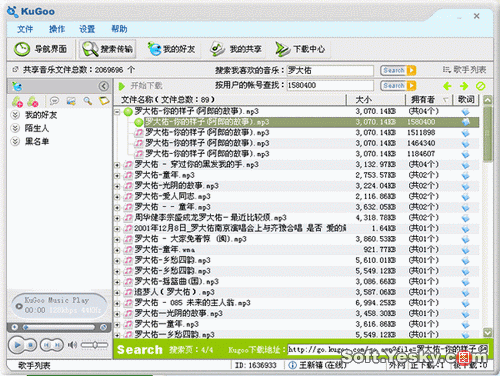500x376 pixels.
Task: Click music note icon of 罗大佑-童年.wma
Action: pyautogui.click(x=128, y=250)
